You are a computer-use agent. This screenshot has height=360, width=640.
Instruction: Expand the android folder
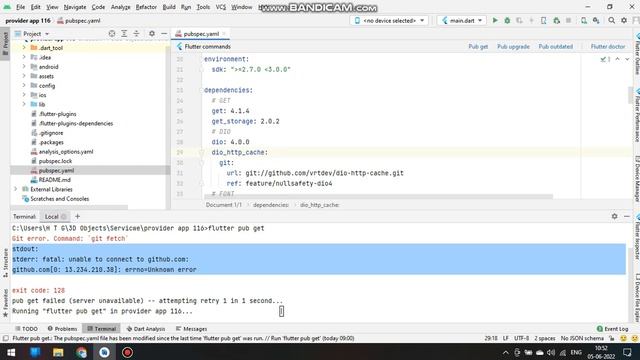[24, 67]
